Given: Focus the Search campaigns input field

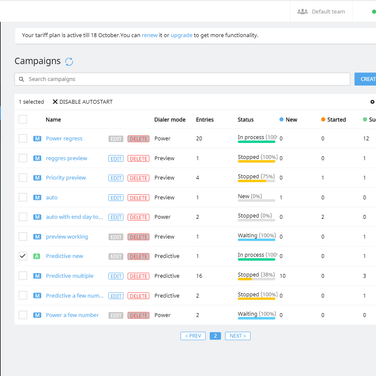Looking at the screenshot, I should 182,79.
